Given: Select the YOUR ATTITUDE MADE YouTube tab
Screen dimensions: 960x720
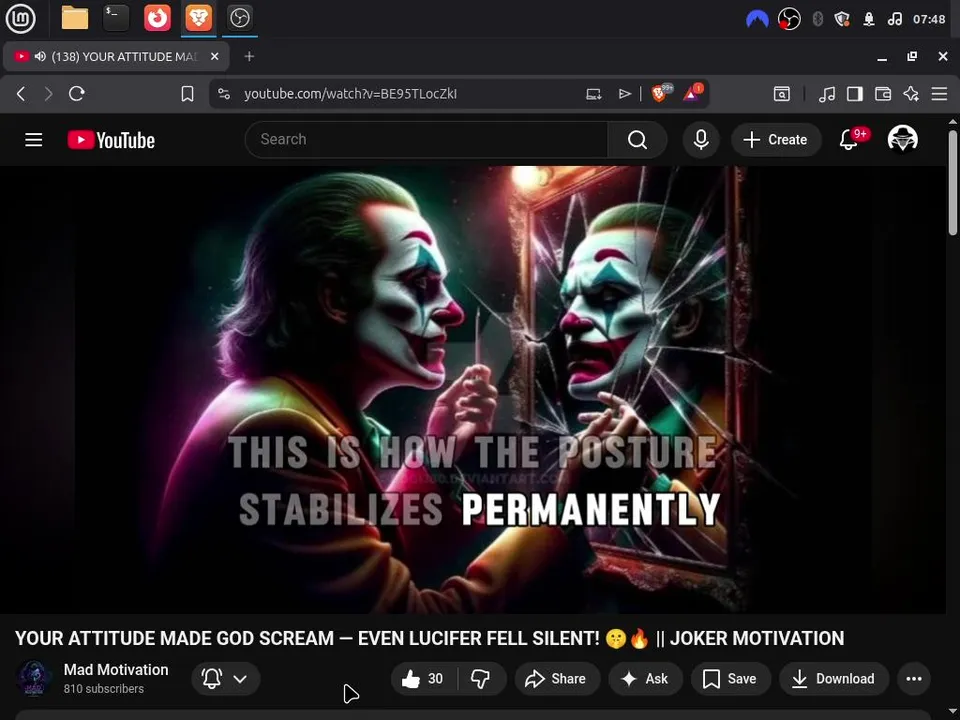Looking at the screenshot, I should click(116, 56).
